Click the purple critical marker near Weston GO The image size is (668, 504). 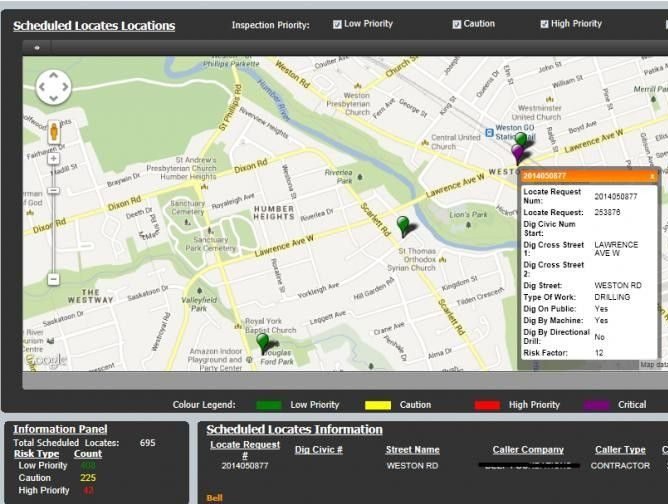pyautogui.click(x=517, y=154)
